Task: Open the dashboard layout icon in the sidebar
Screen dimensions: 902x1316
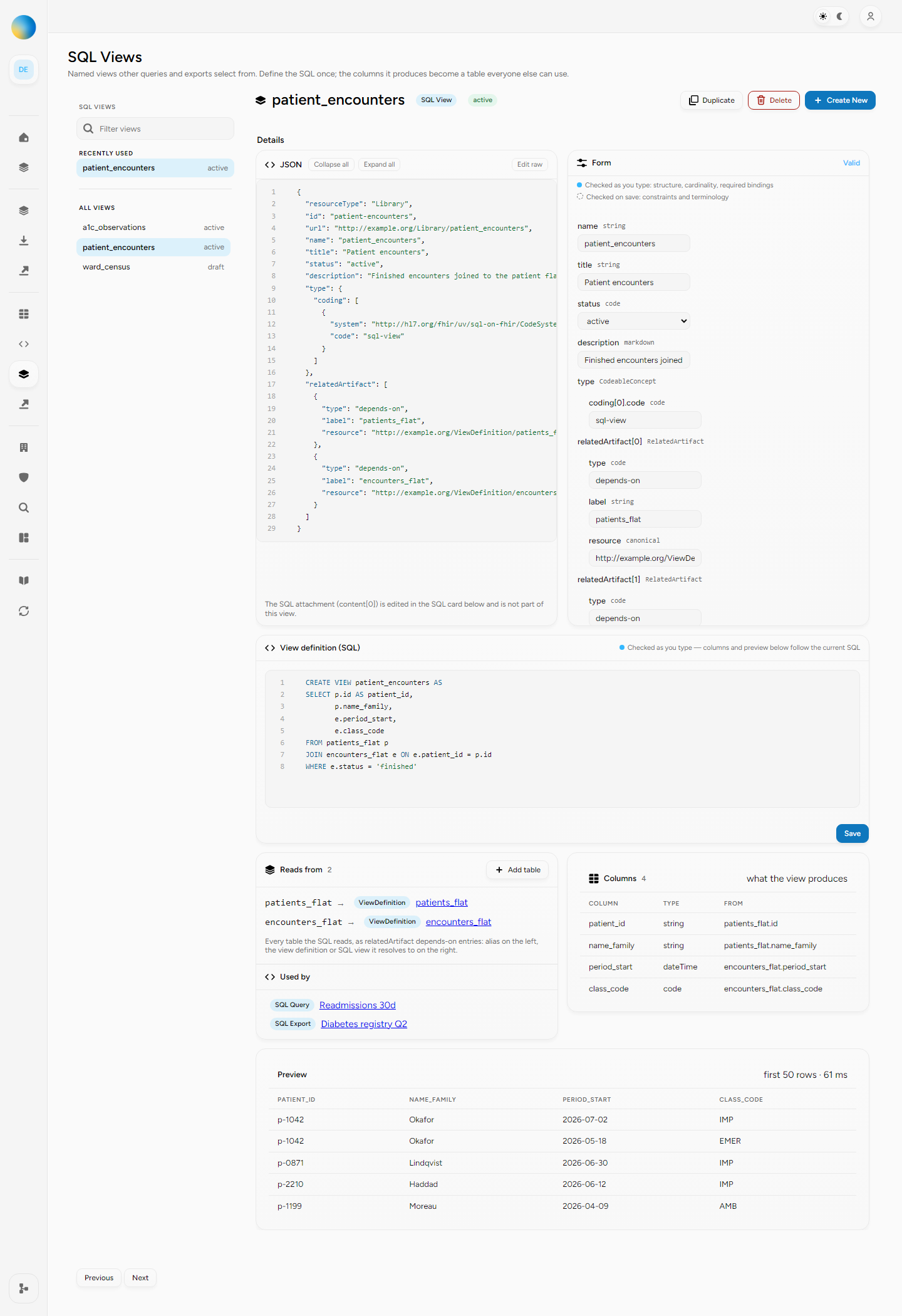Action: (24, 538)
